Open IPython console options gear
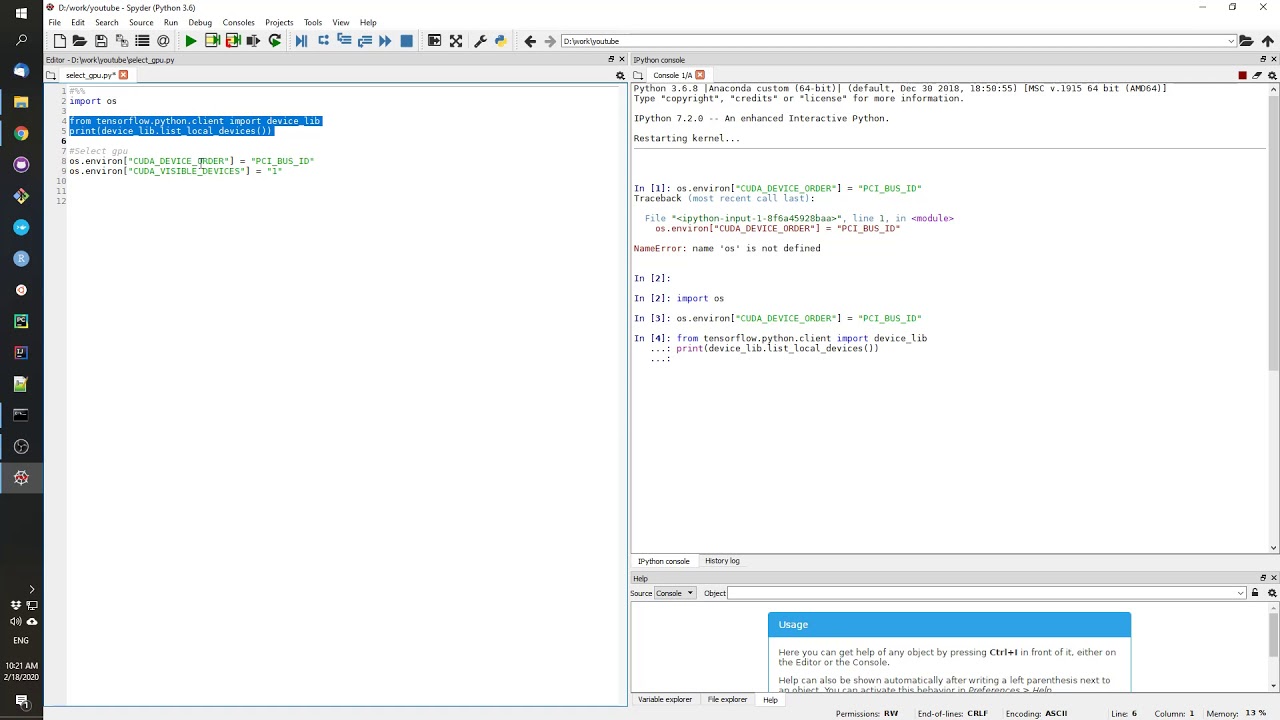 1272,75
